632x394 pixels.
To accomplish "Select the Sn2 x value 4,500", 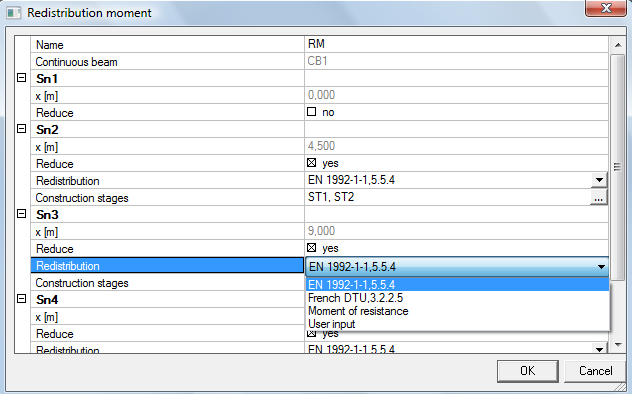I will click(x=456, y=146).
